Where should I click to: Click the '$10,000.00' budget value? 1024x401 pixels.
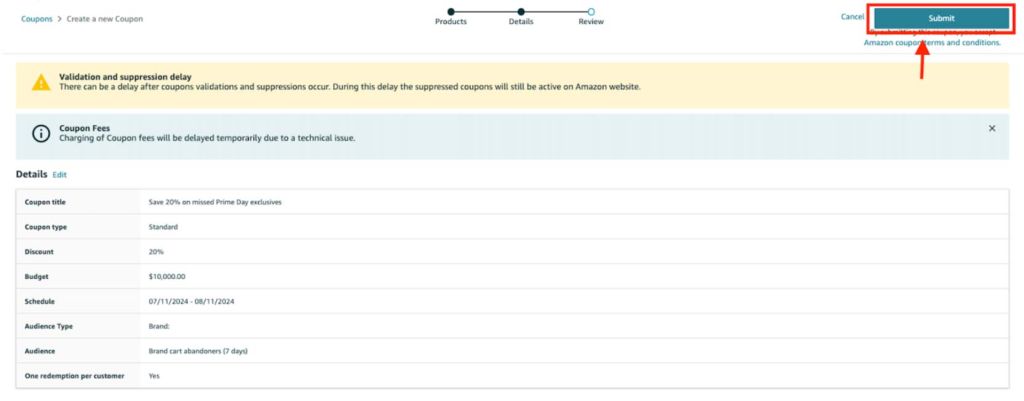coord(167,277)
